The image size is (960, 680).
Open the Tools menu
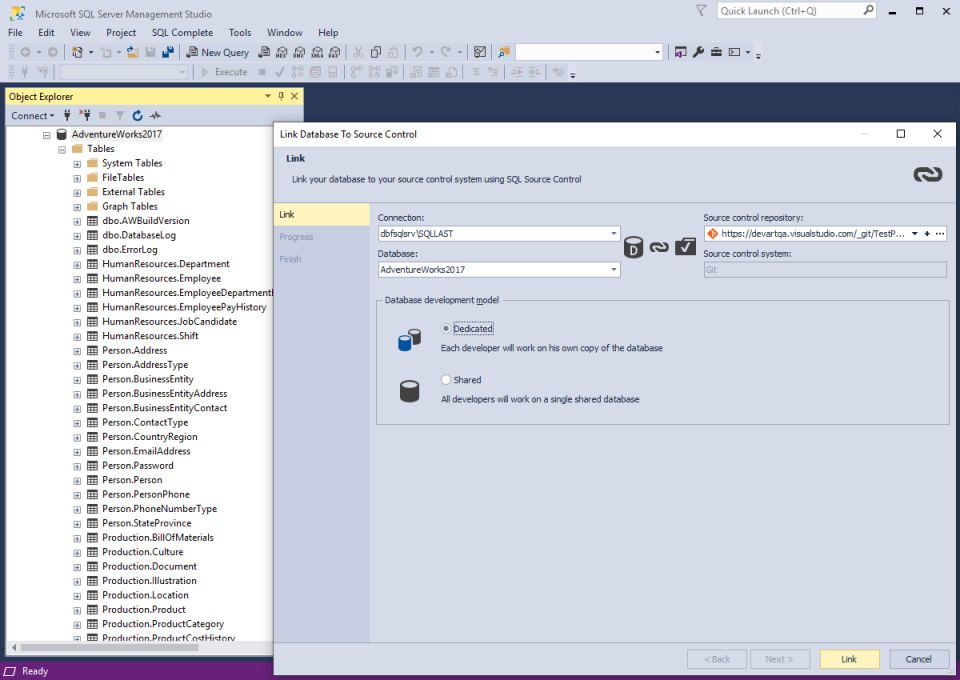tap(240, 32)
